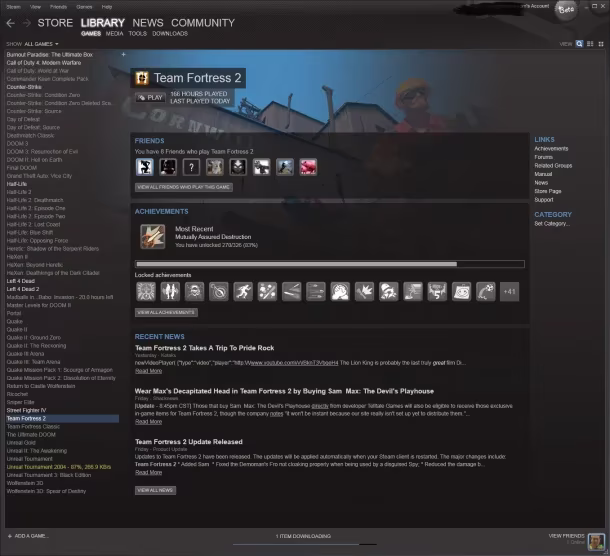This screenshot has height=556, width=610.
Task: Open headline Team Fortress 2 Takes A Trip To Pride Rock
Action: [x=205, y=348]
